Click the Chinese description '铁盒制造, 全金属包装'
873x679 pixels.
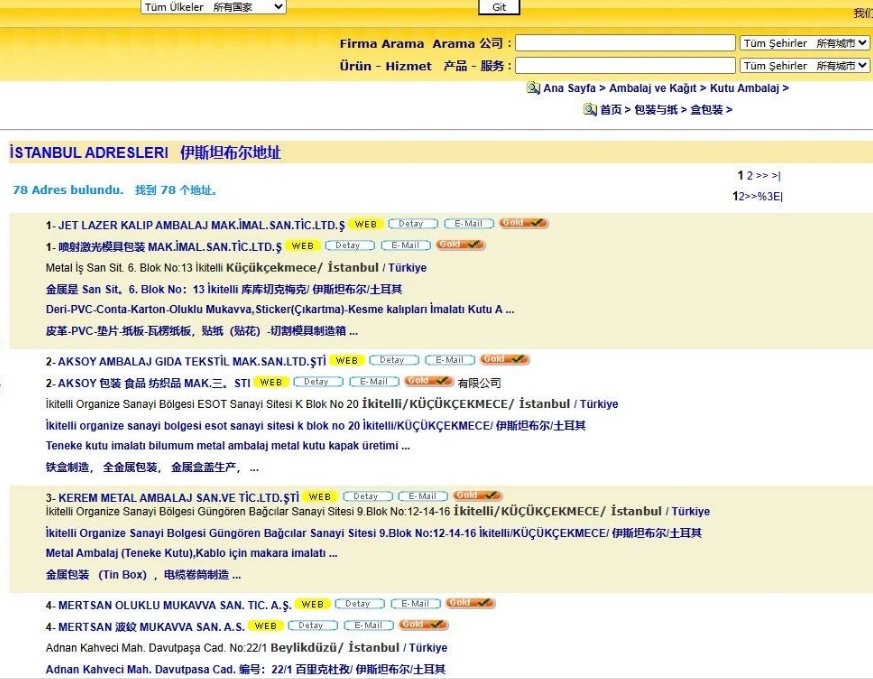(152, 468)
